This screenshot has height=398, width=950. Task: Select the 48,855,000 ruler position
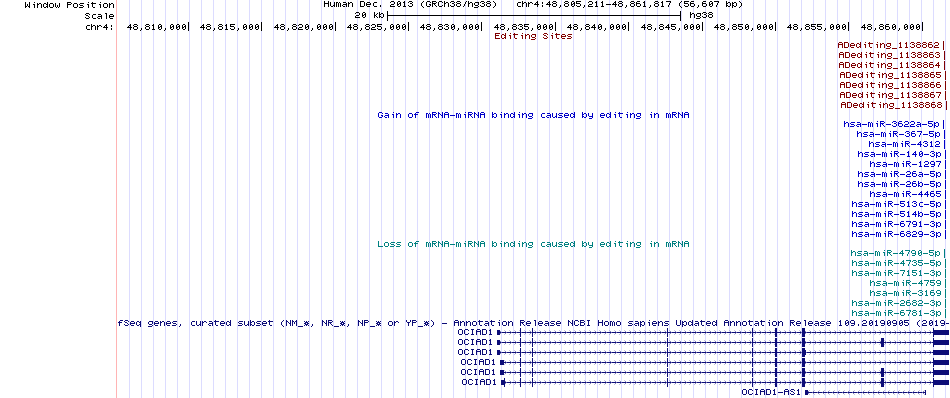pyautogui.click(x=816, y=27)
